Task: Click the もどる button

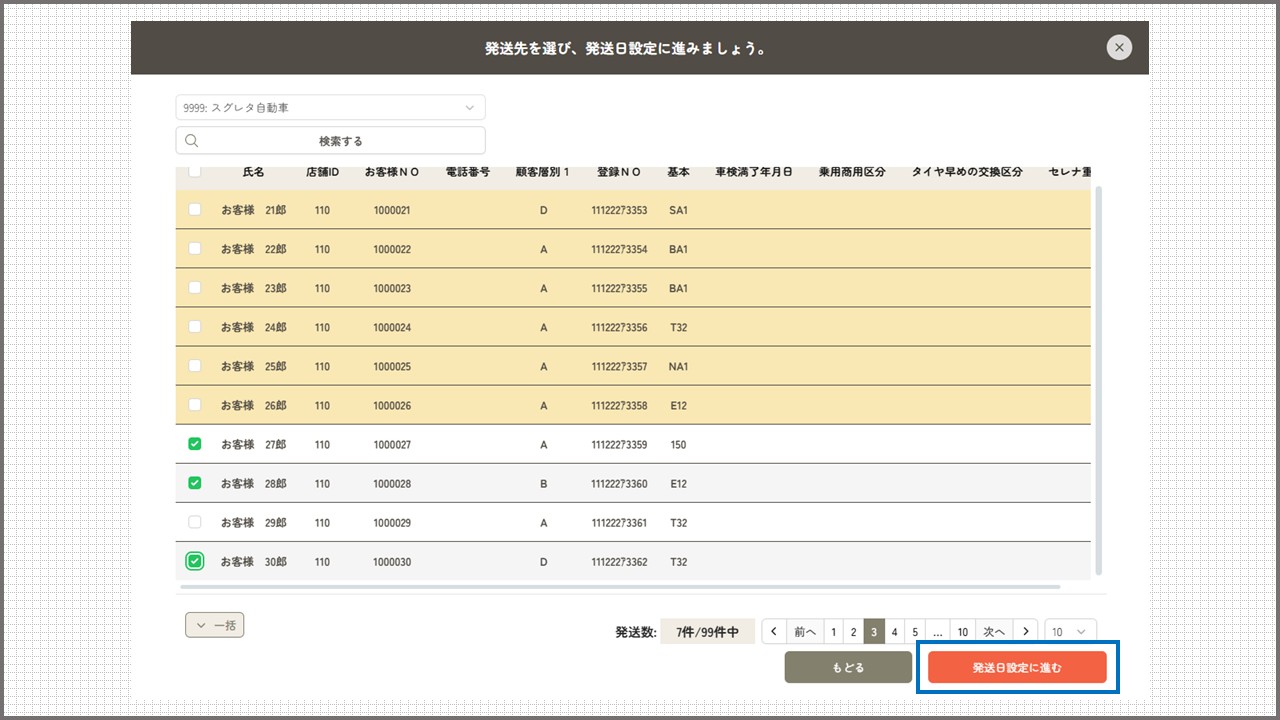Action: [x=848, y=667]
